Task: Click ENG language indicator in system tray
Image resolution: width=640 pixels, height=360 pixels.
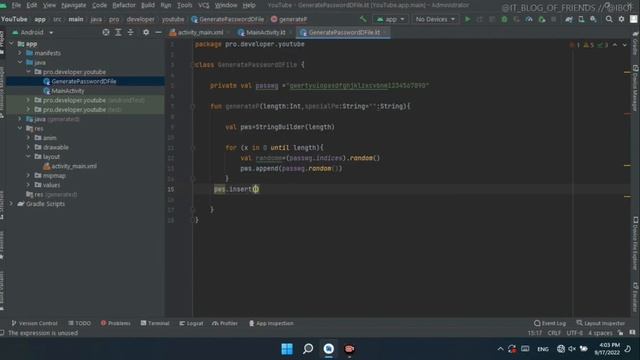Action: 542,349
